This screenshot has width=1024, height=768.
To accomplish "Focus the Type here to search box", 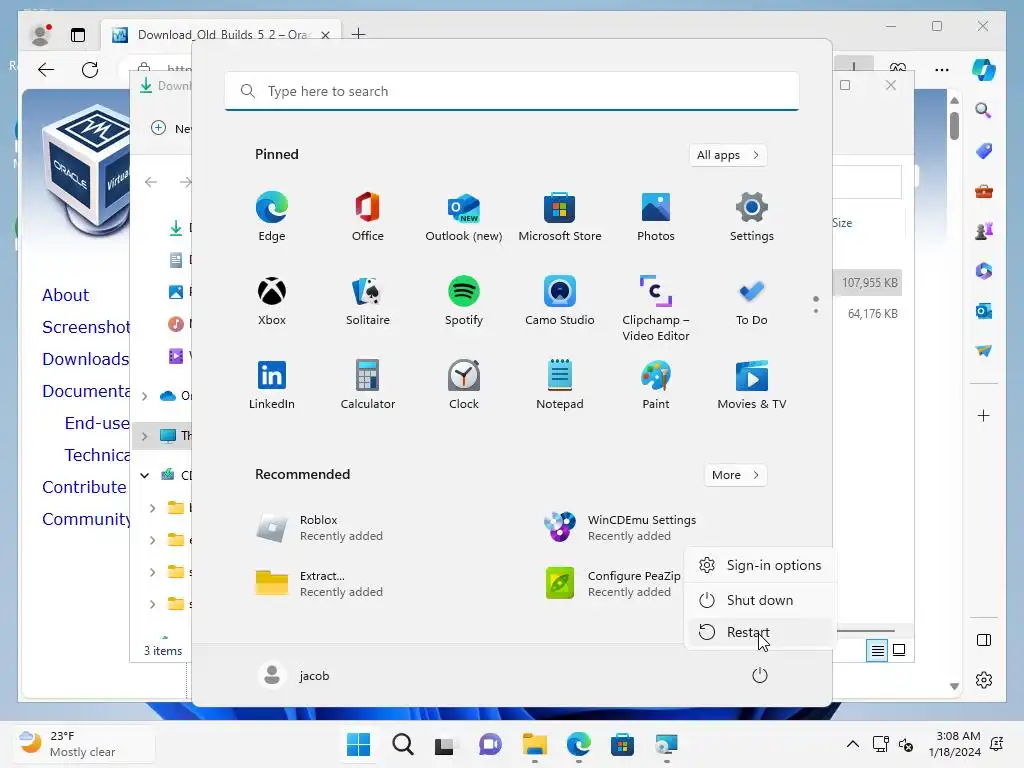I will coord(512,91).
